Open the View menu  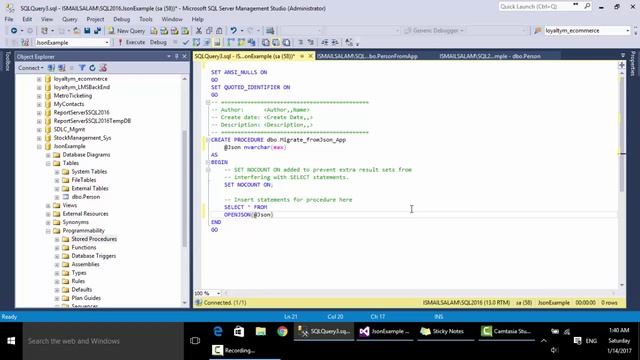(x=47, y=19)
